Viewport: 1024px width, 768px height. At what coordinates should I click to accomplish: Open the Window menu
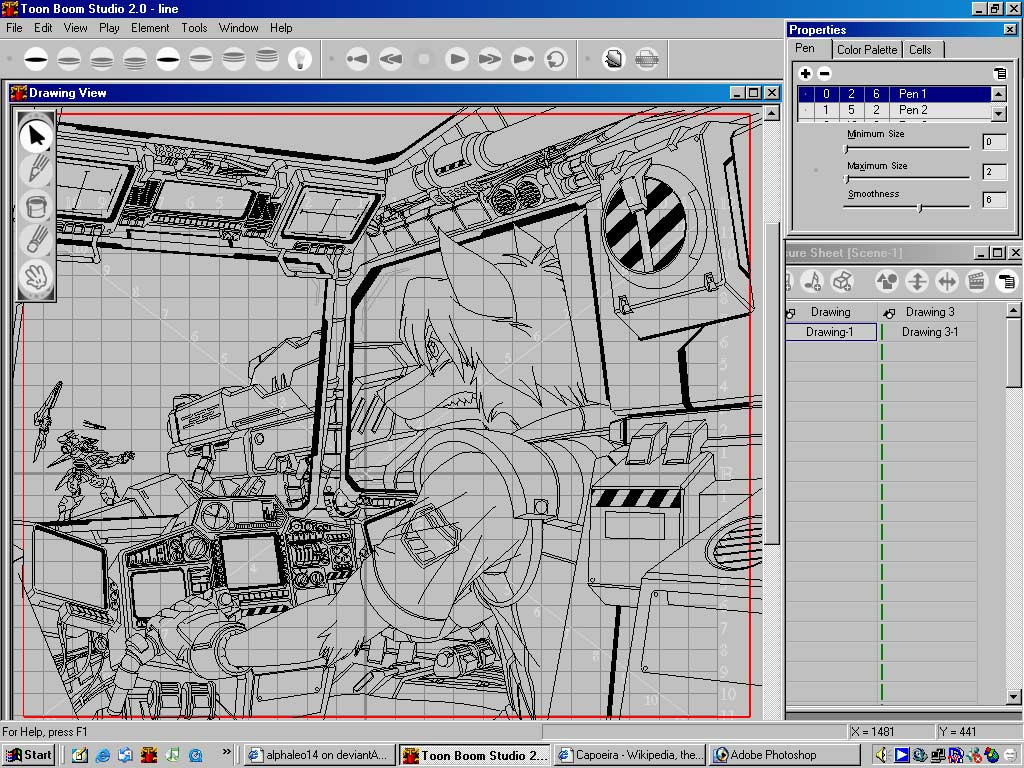(238, 28)
